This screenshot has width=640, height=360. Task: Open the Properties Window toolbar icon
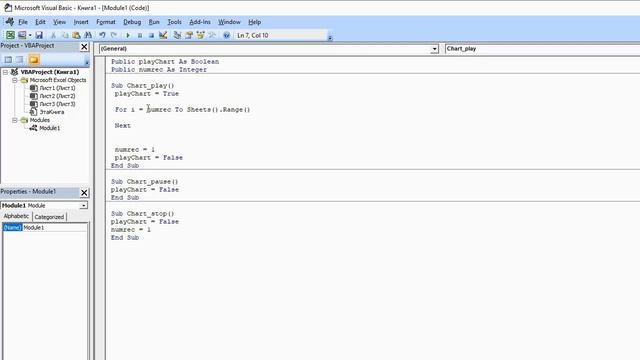[x=189, y=36]
